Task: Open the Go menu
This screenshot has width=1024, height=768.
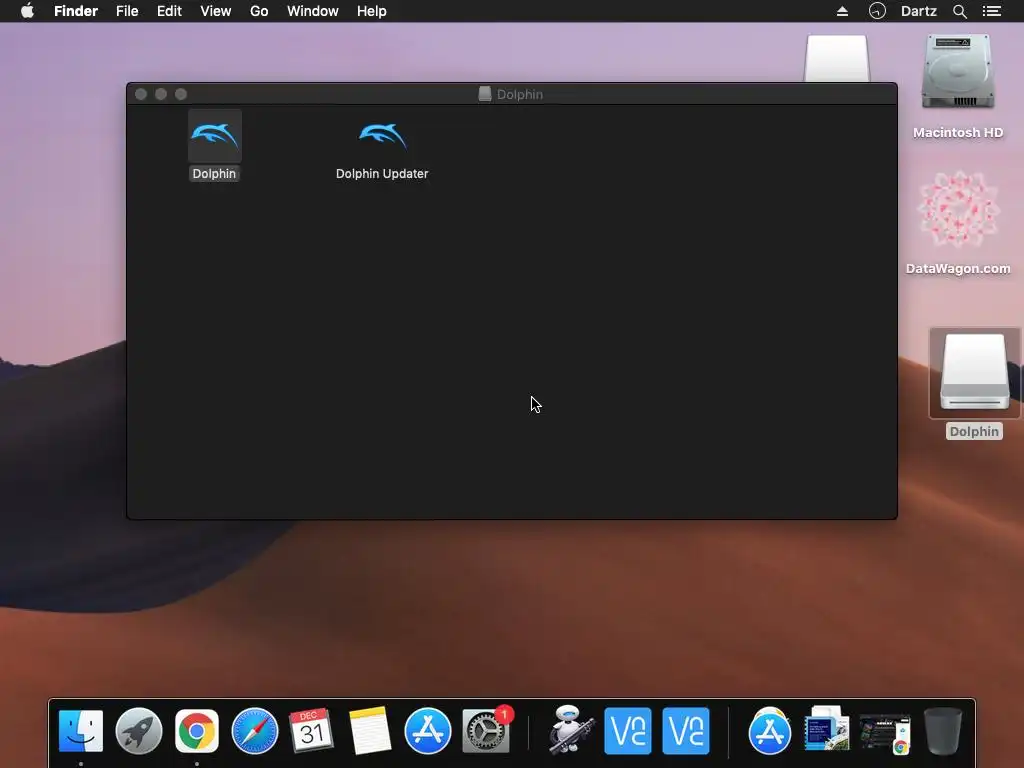Action: (259, 11)
